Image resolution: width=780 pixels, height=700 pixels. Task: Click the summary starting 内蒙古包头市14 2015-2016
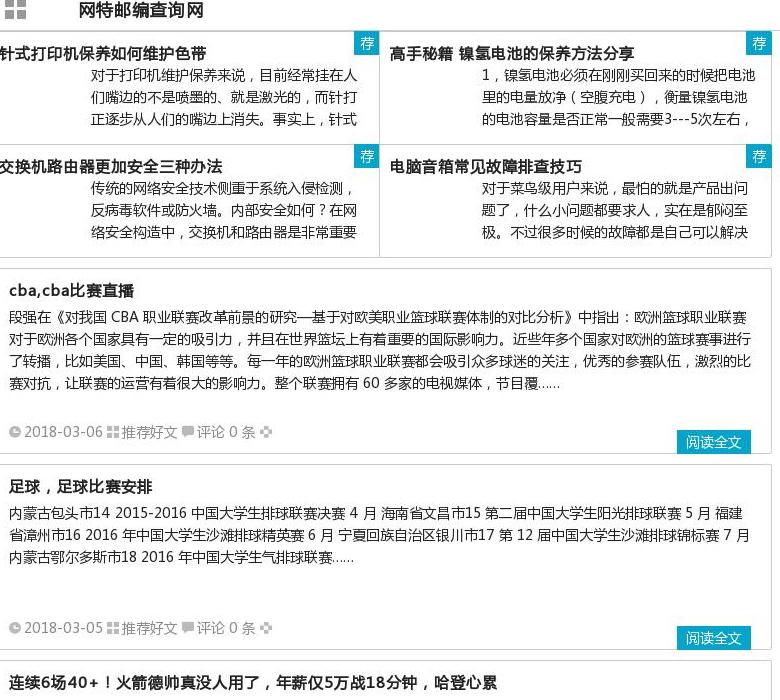tap(380, 535)
